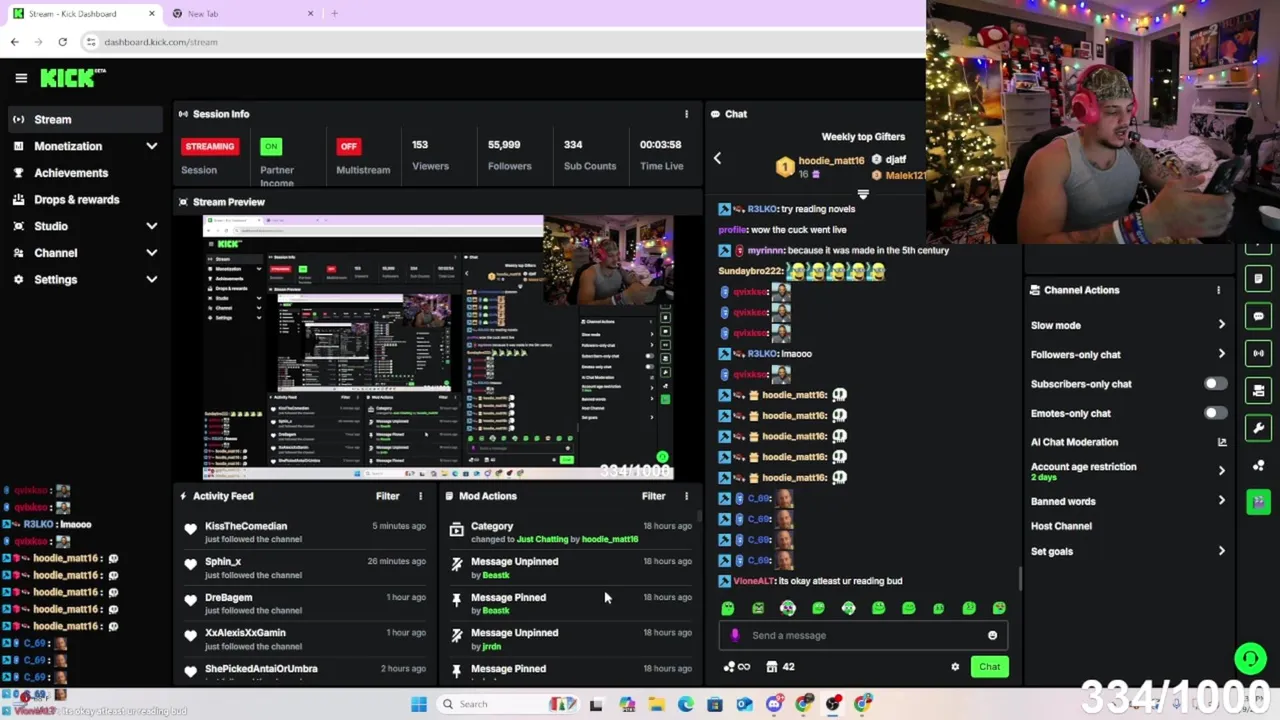Open OBS Studio from the taskbar

click(834, 704)
